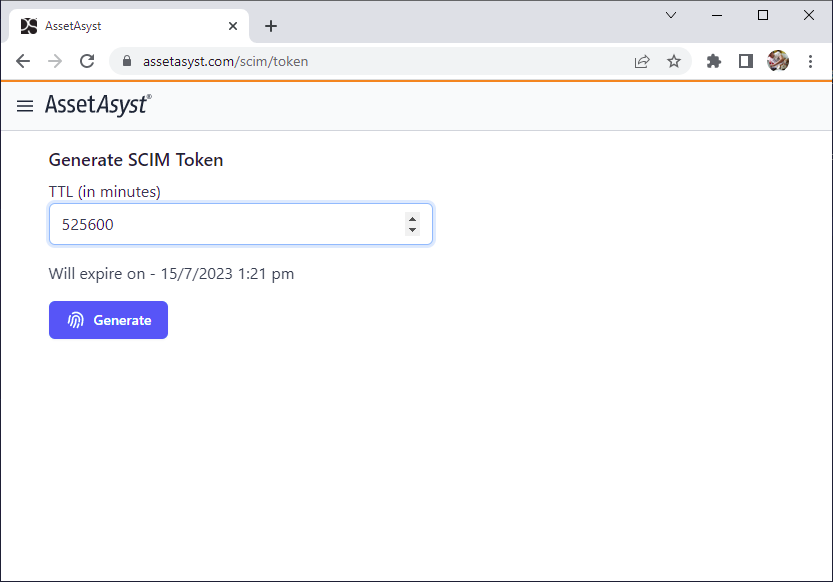This screenshot has height=582, width=833.
Task: Click the 'Will expire on' date text
Action: coord(171,274)
